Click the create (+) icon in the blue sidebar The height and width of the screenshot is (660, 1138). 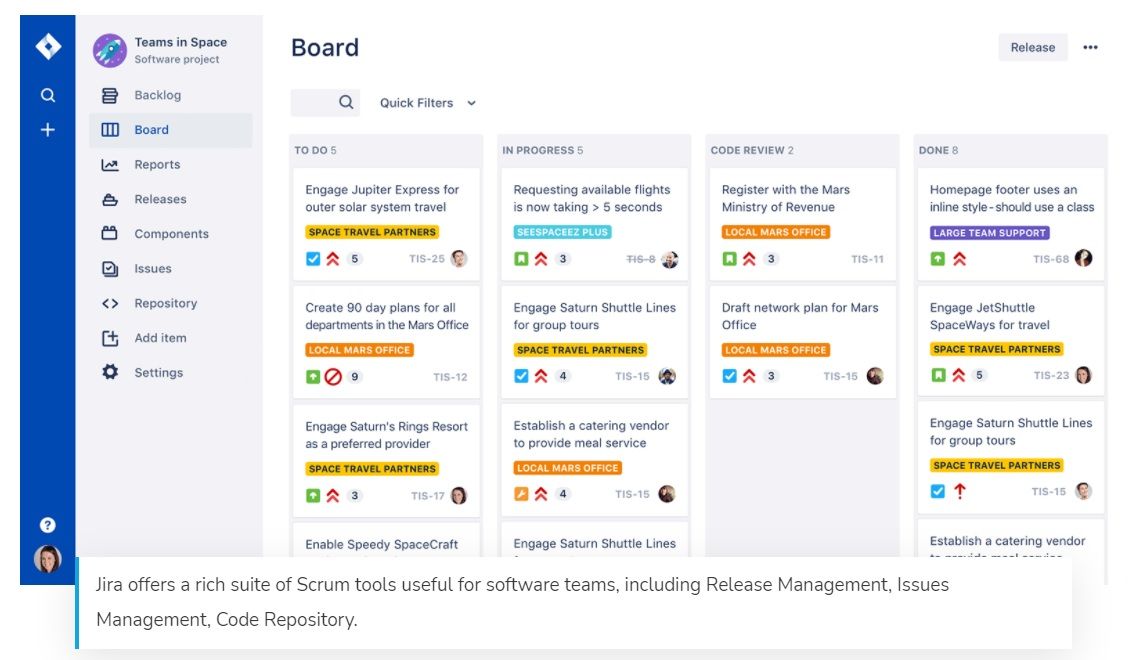(x=47, y=128)
